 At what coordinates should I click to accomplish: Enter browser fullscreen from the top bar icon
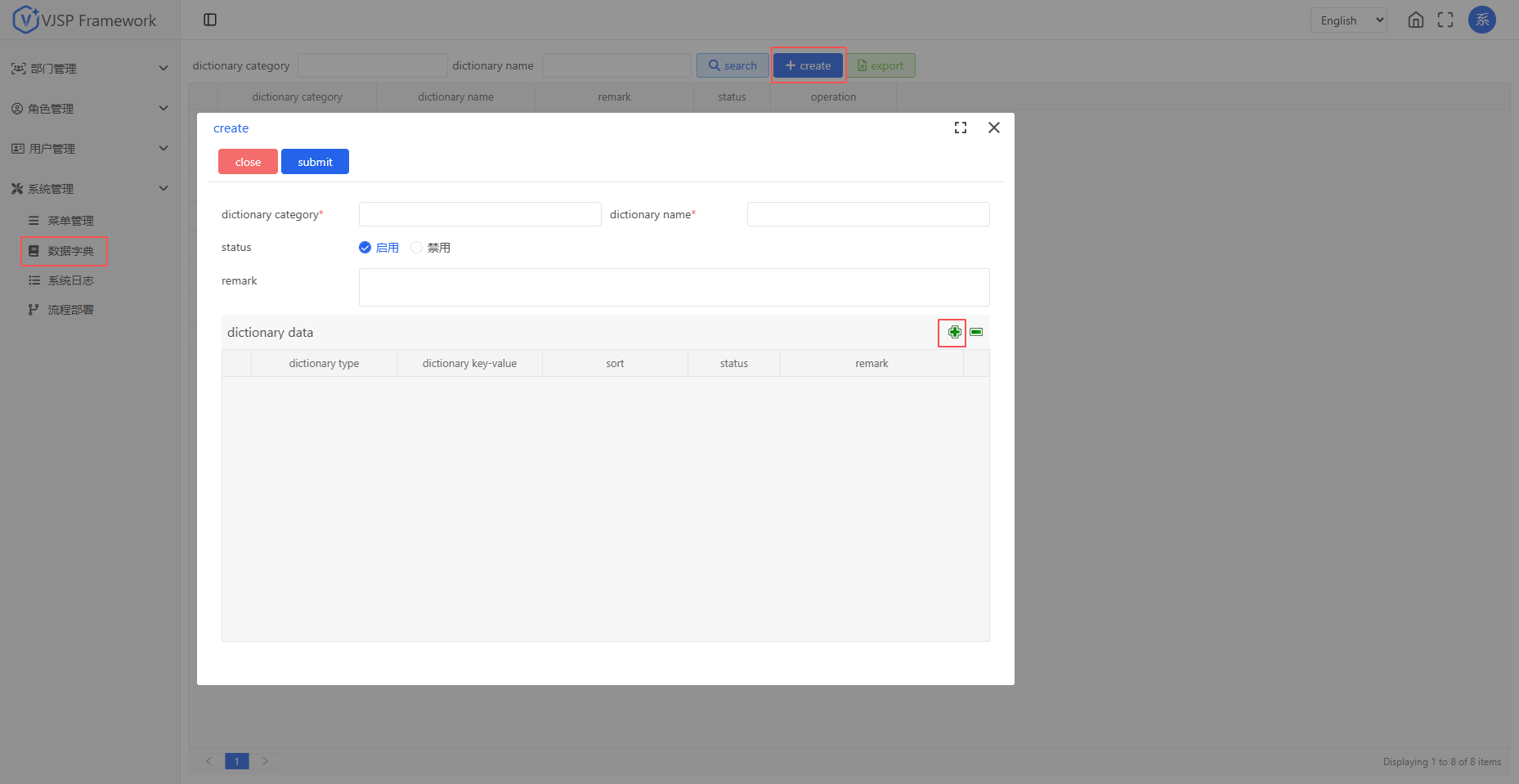(1445, 20)
